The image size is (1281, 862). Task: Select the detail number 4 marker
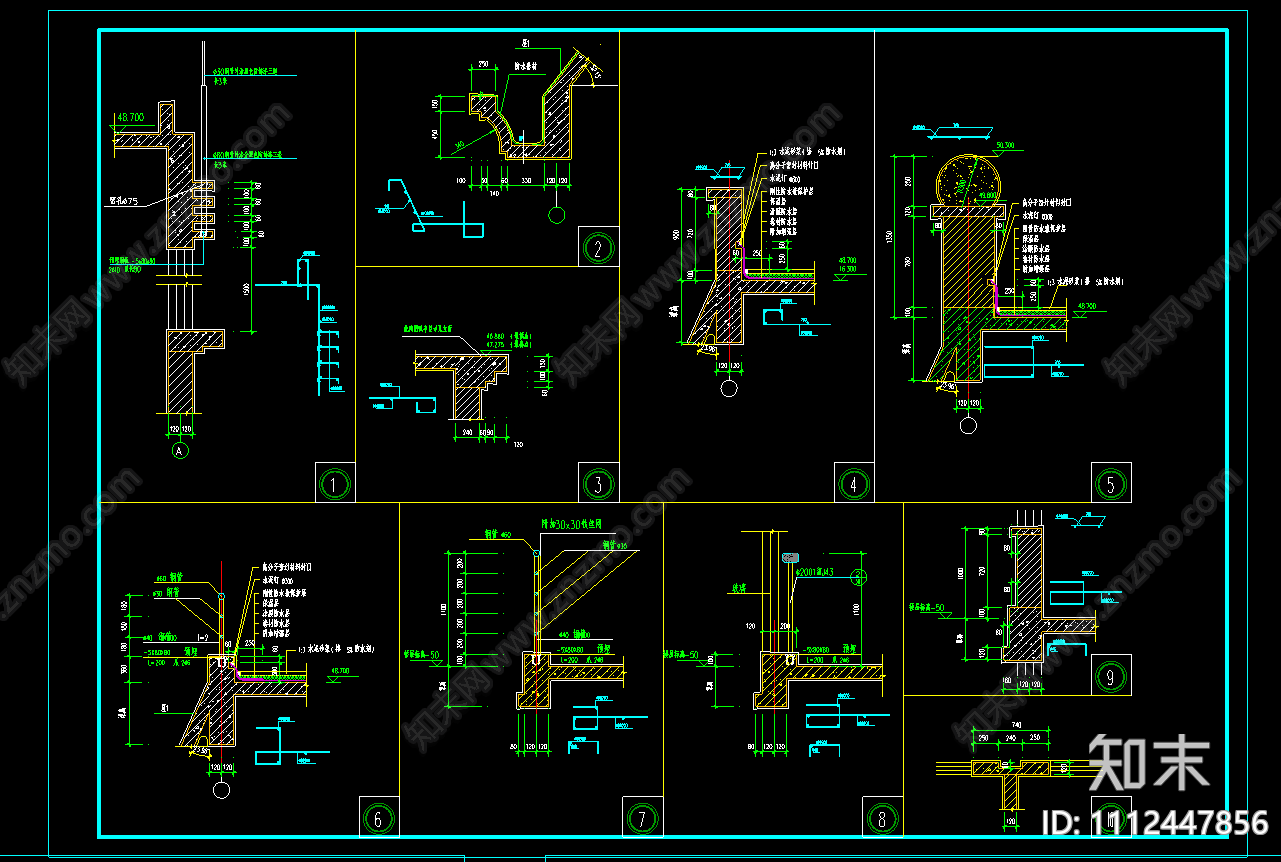coord(853,485)
